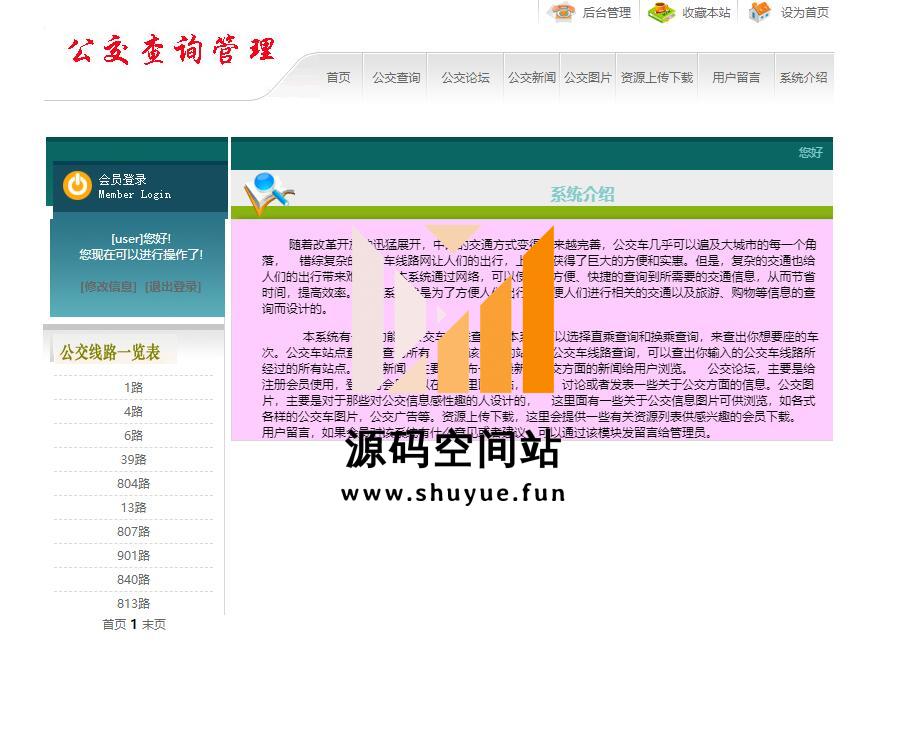Select bus route 840路

click(x=134, y=580)
